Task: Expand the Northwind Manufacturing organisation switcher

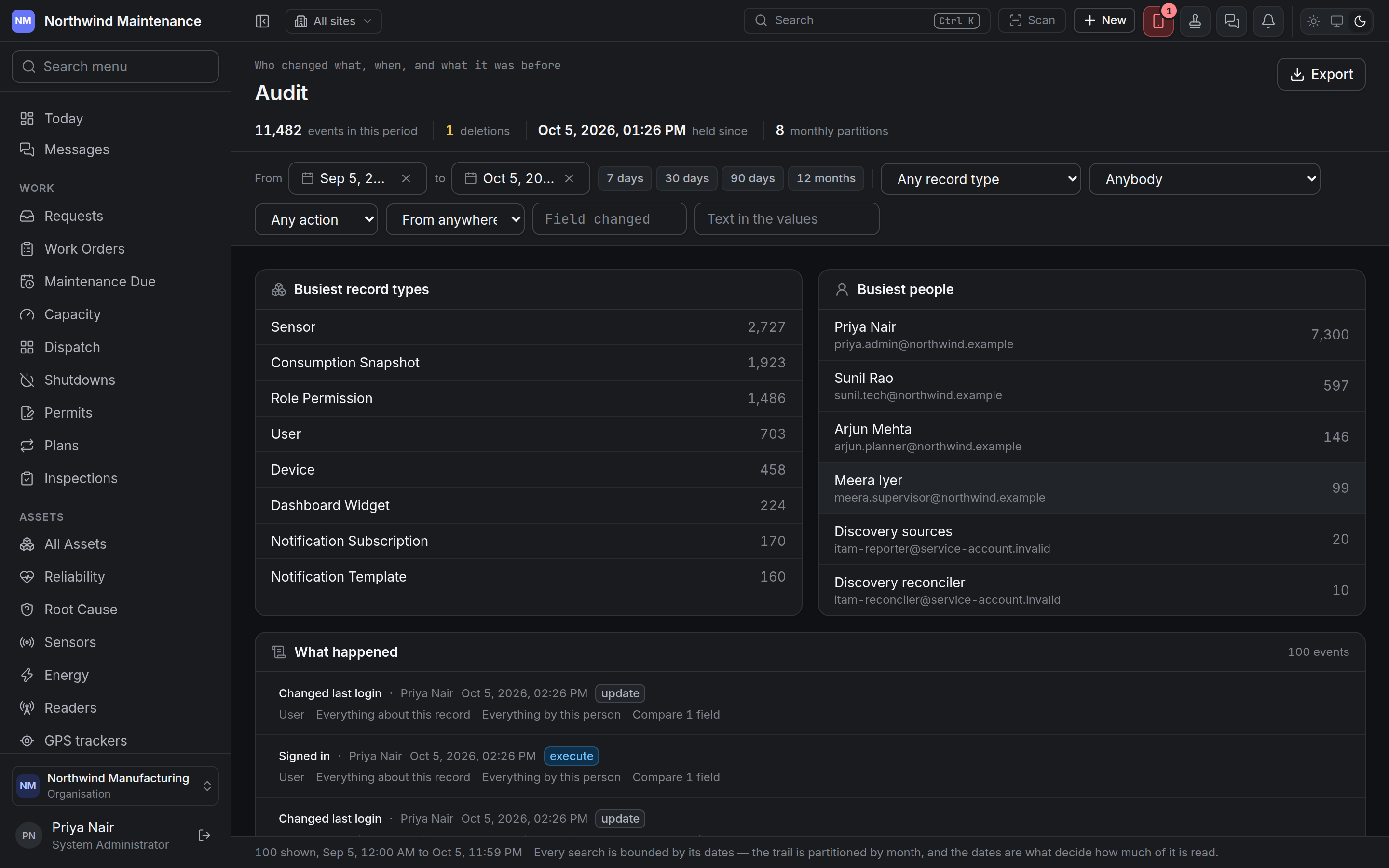Action: pyautogui.click(x=115, y=786)
